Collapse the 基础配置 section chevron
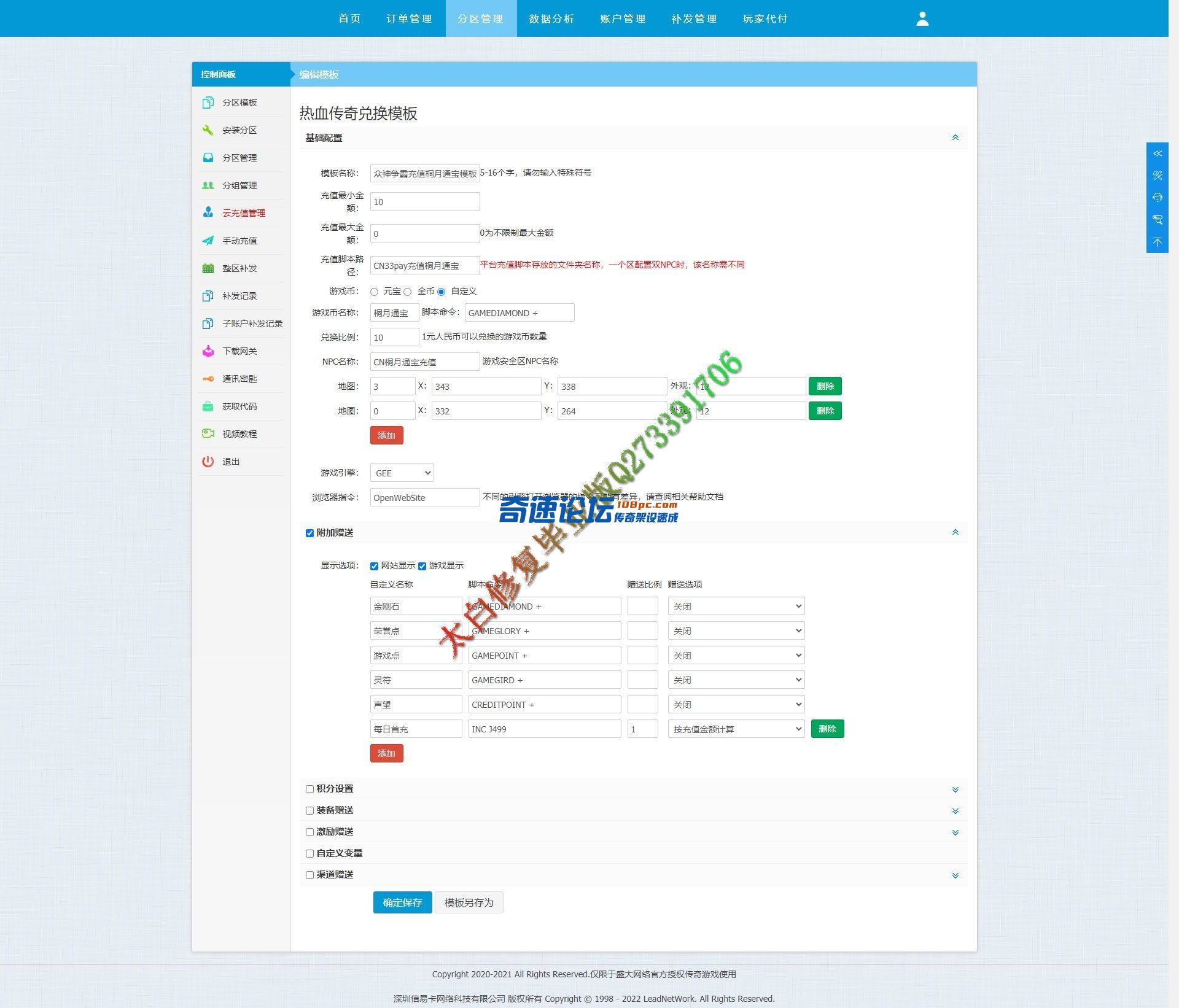The height and width of the screenshot is (1008, 1179). (x=955, y=138)
